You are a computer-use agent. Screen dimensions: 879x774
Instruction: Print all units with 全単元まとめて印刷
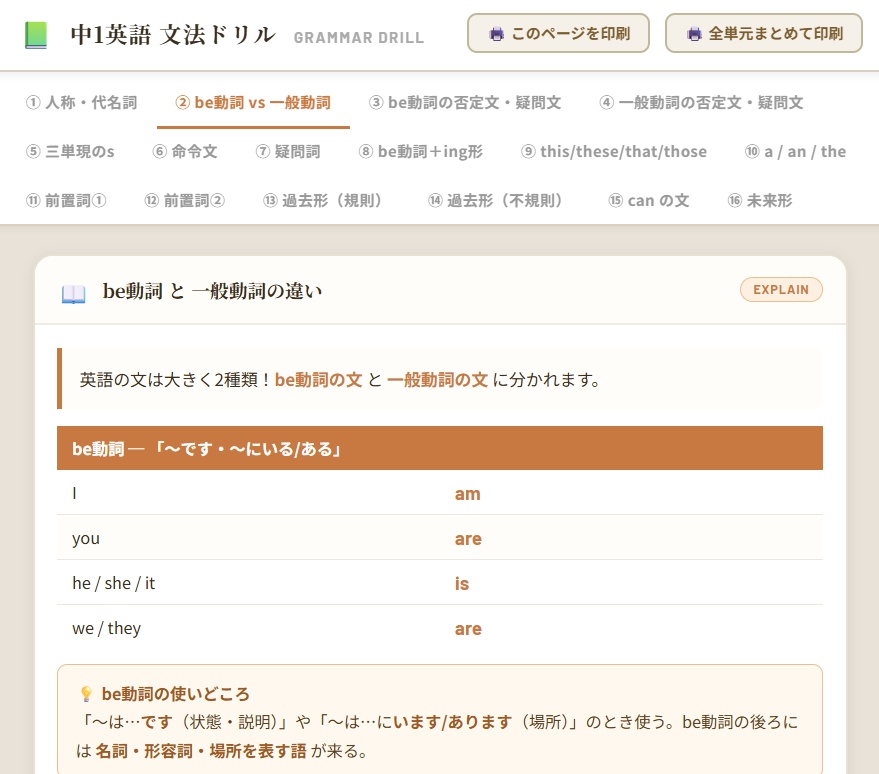click(764, 34)
